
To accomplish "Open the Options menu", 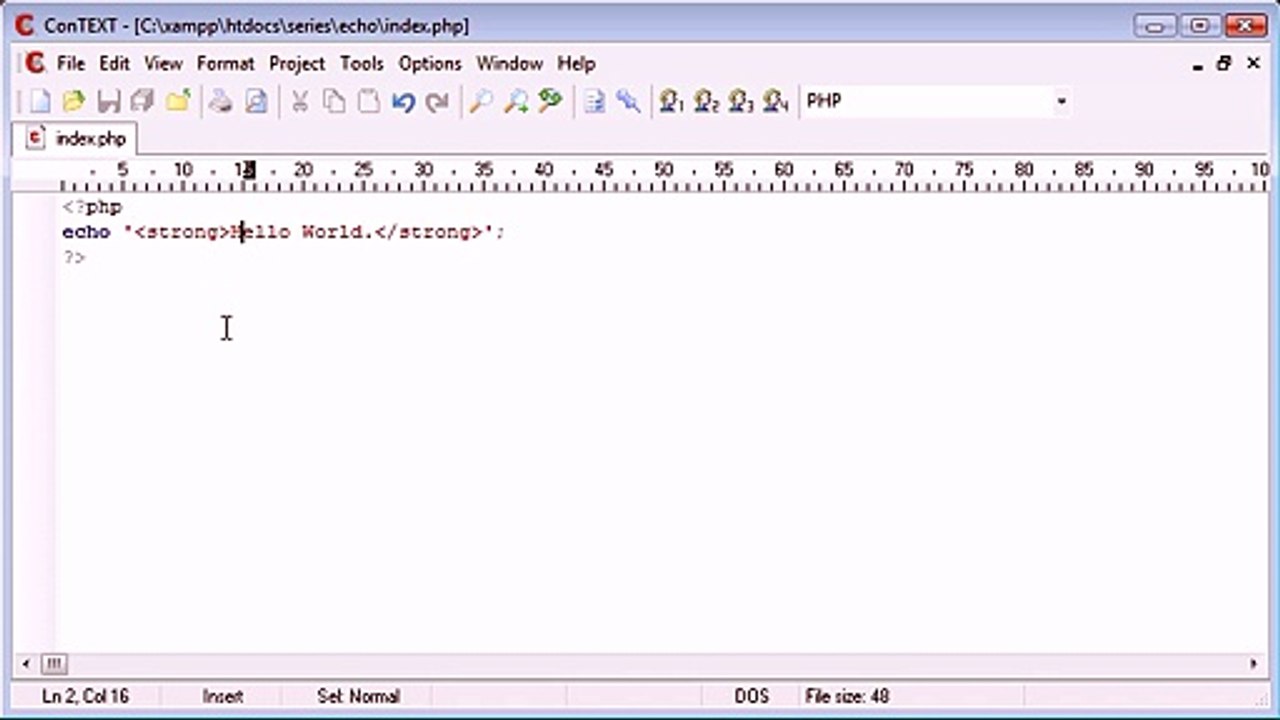I will (430, 63).
